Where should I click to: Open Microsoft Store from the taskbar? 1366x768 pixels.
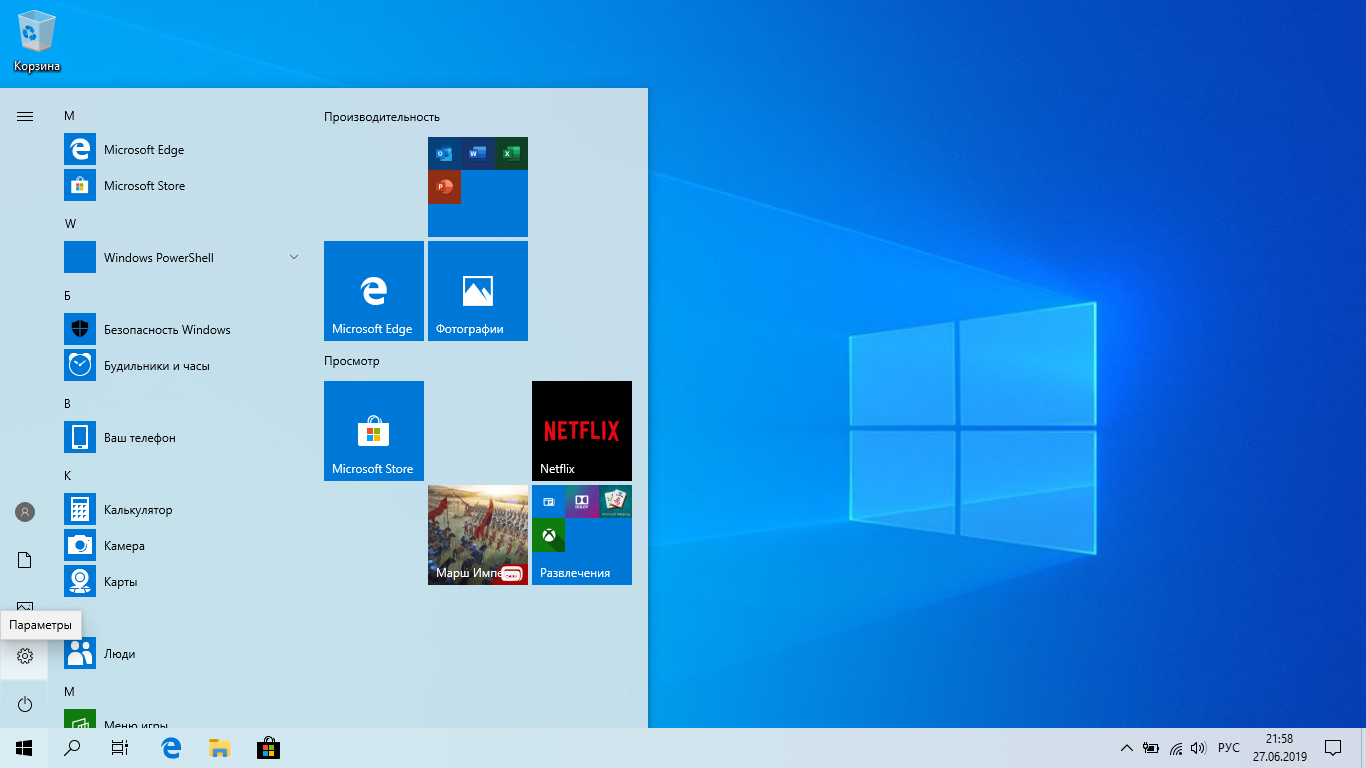tap(268, 747)
